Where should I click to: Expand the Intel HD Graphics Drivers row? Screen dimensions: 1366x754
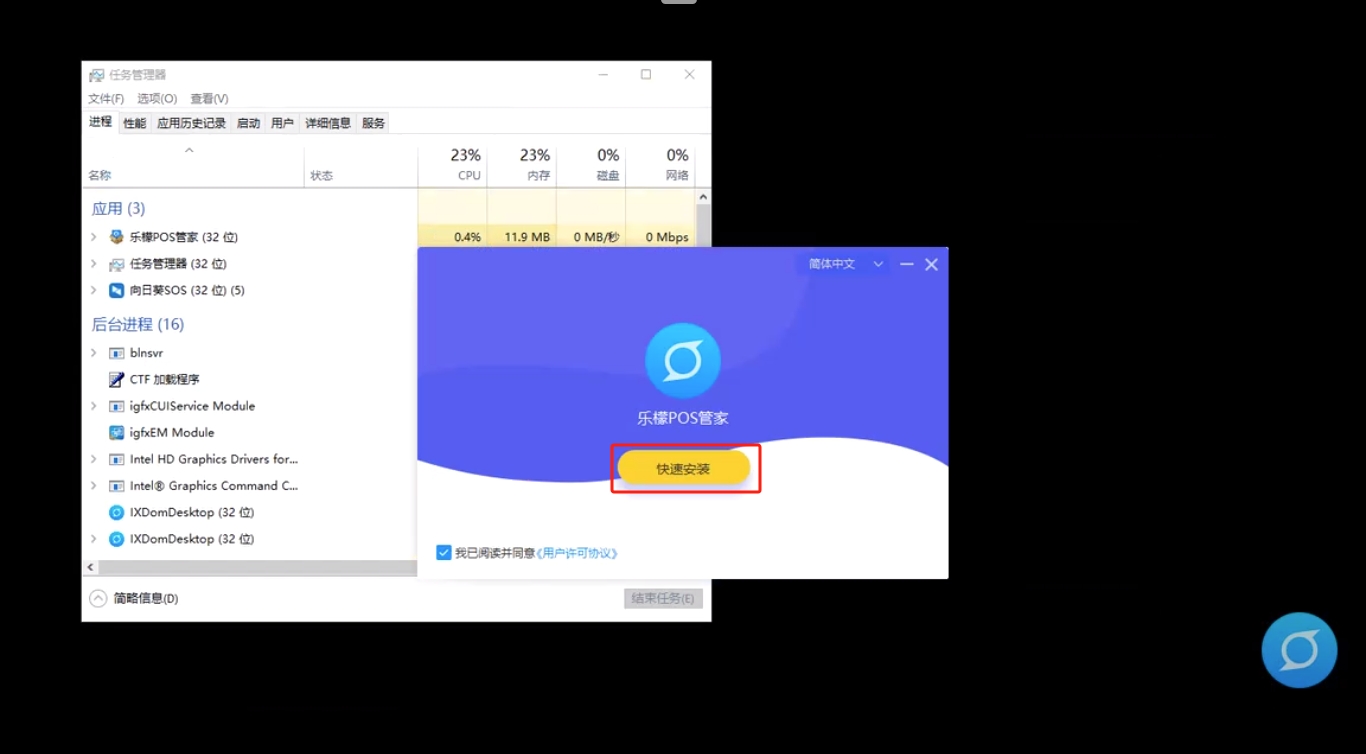pyautogui.click(x=93, y=459)
